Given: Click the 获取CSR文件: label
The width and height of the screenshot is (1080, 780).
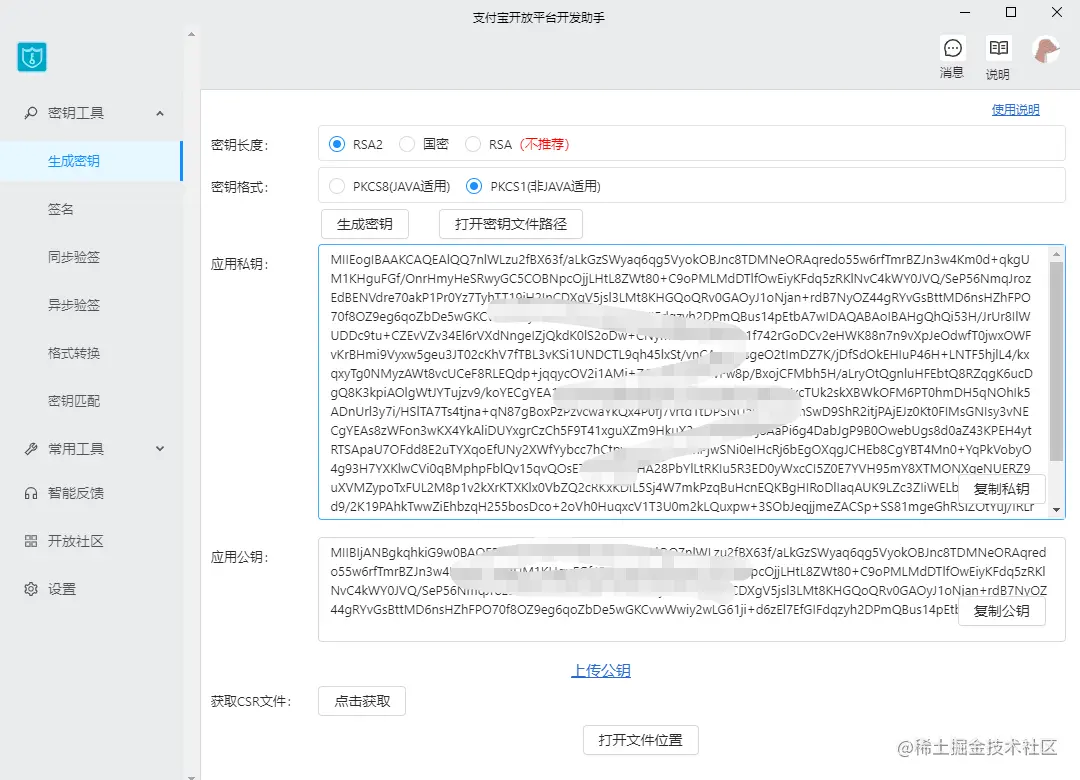Looking at the screenshot, I should tap(251, 701).
